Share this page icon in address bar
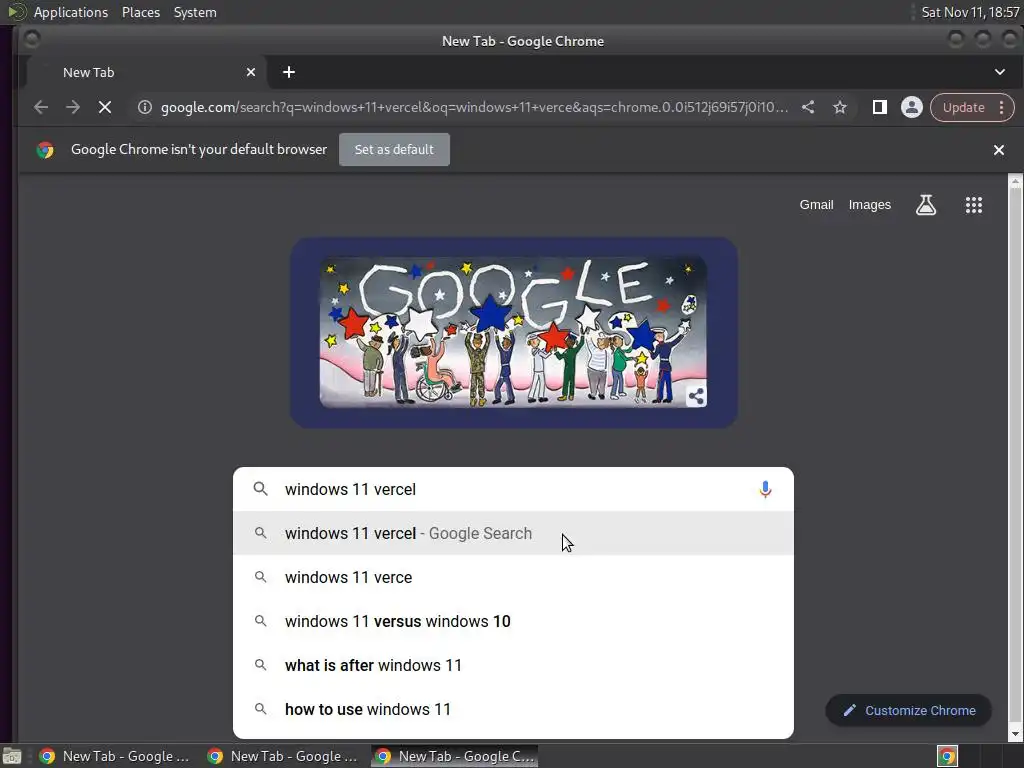 pos(808,107)
